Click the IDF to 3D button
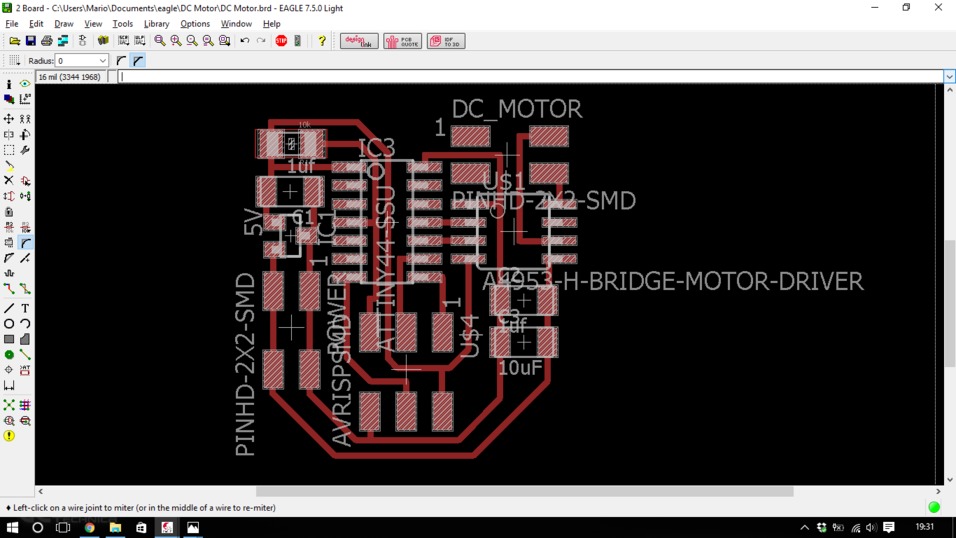The image size is (956, 538). point(446,41)
